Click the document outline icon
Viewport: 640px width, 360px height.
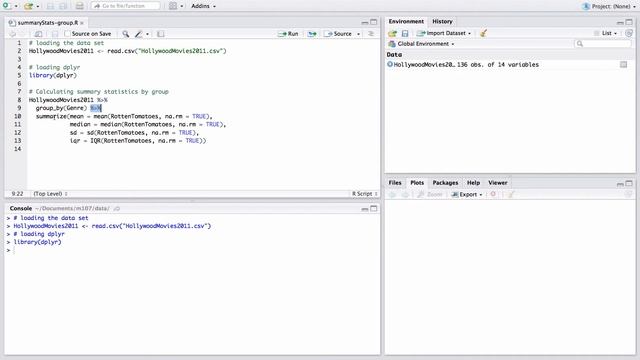pyautogui.click(x=371, y=34)
